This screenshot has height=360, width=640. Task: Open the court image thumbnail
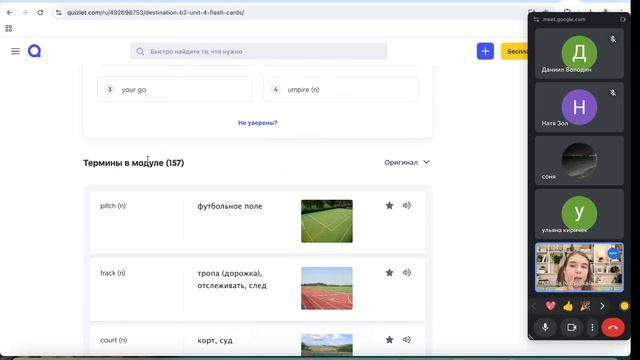327,344
